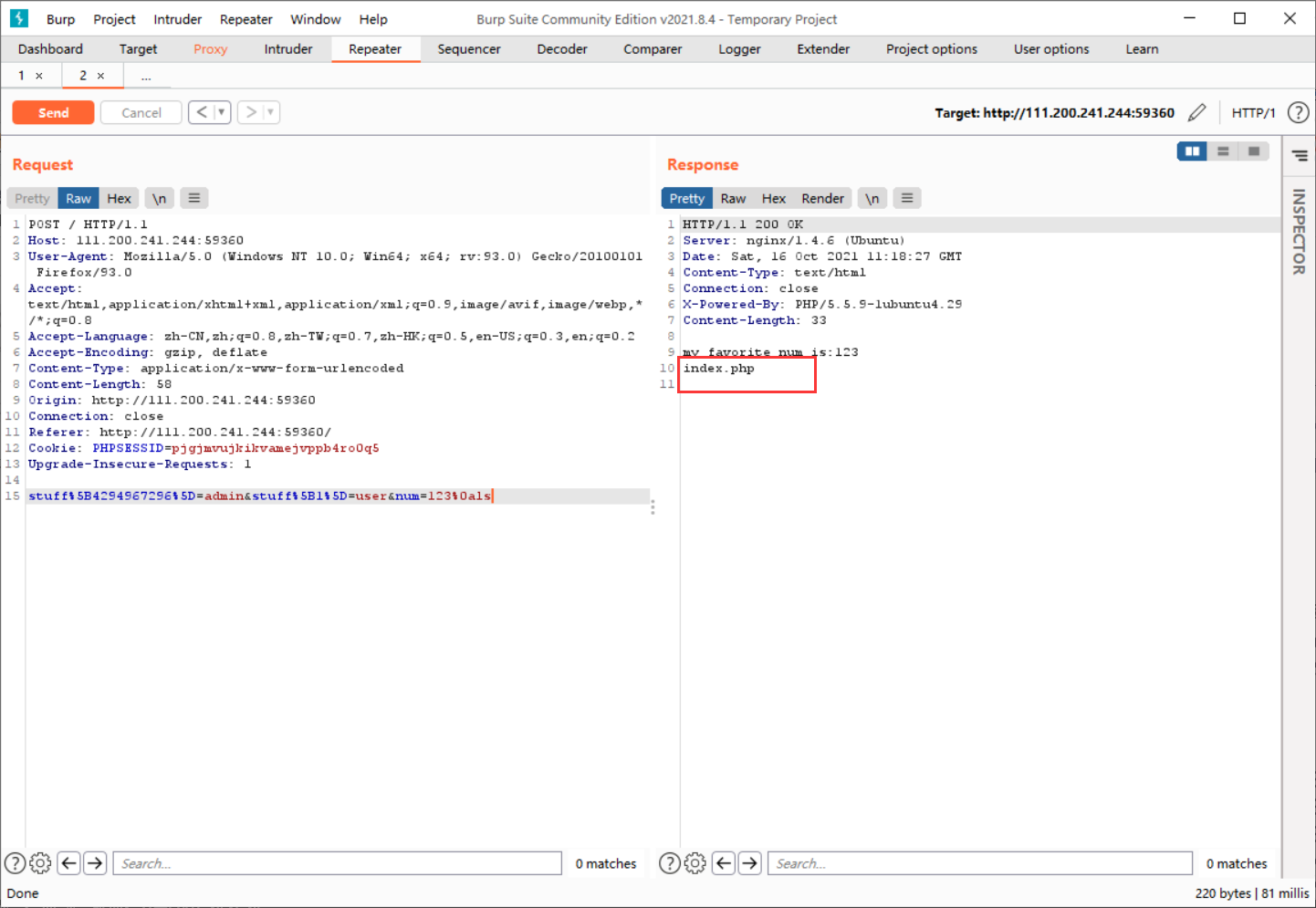The image size is (1316, 908).
Task: Focus the response search field
Action: point(980,863)
